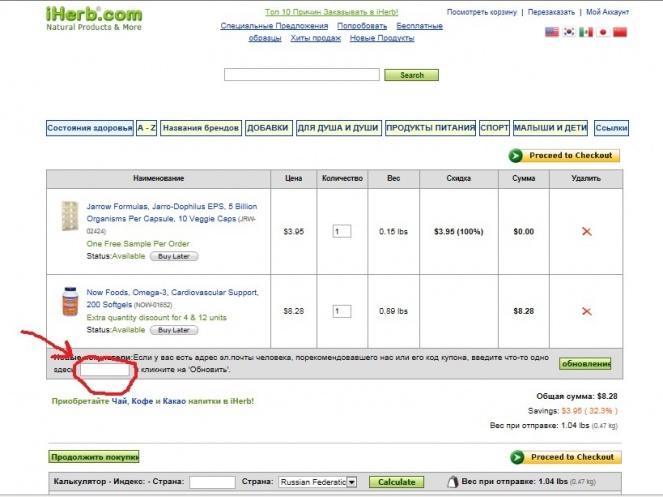Click the green Calculate button

pos(396,482)
